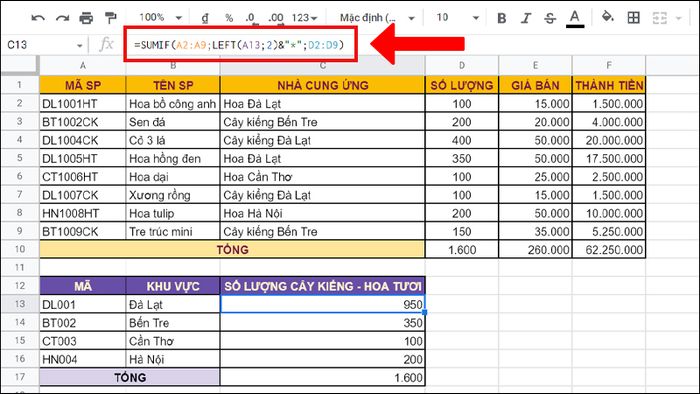Select cell Cần Thơ in KHU VỰC
This screenshot has height=394, width=700.
point(173,341)
